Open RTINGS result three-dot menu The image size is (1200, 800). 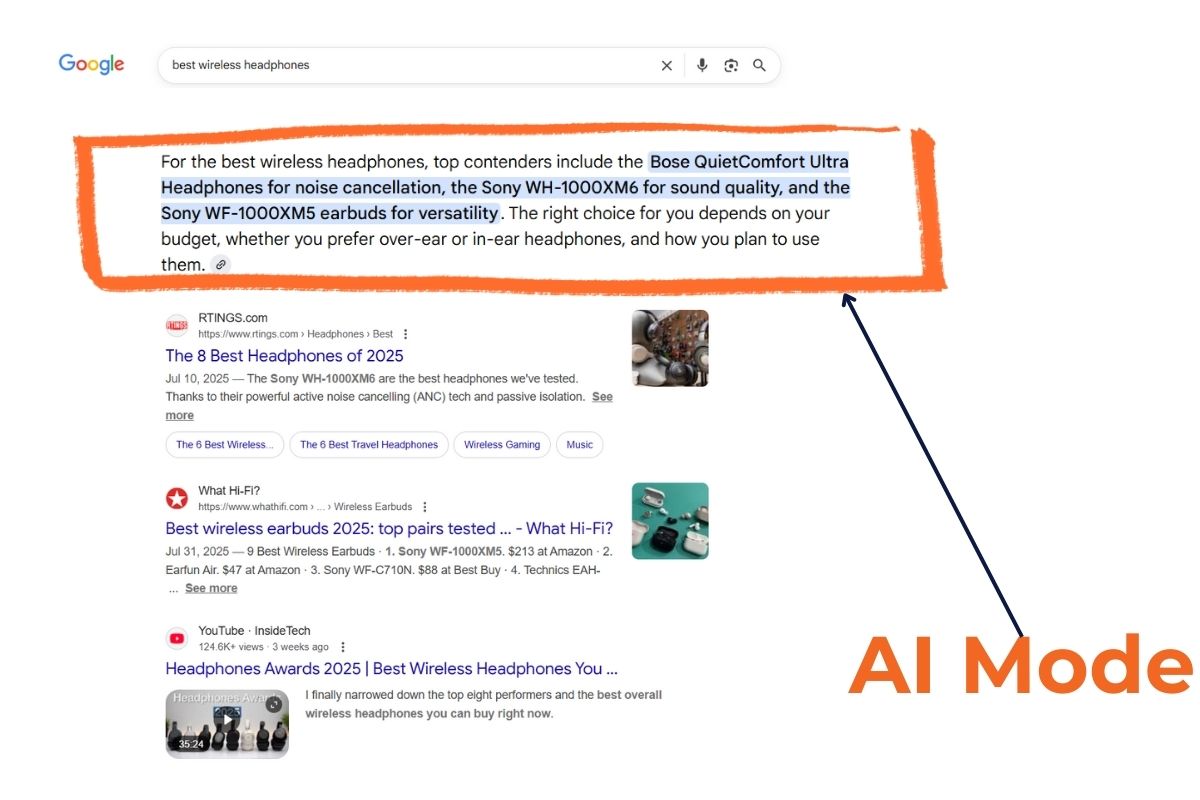coord(405,334)
